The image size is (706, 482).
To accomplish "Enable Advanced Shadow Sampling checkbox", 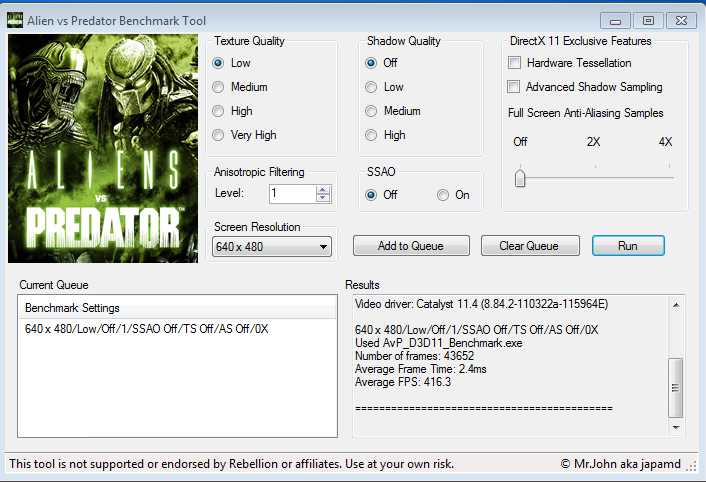I will [513, 86].
